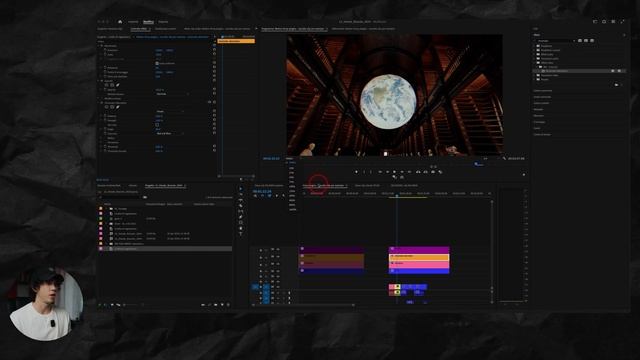This screenshot has width=640, height=360.
Task: Select the Track Select Forward tool
Action: (241, 194)
